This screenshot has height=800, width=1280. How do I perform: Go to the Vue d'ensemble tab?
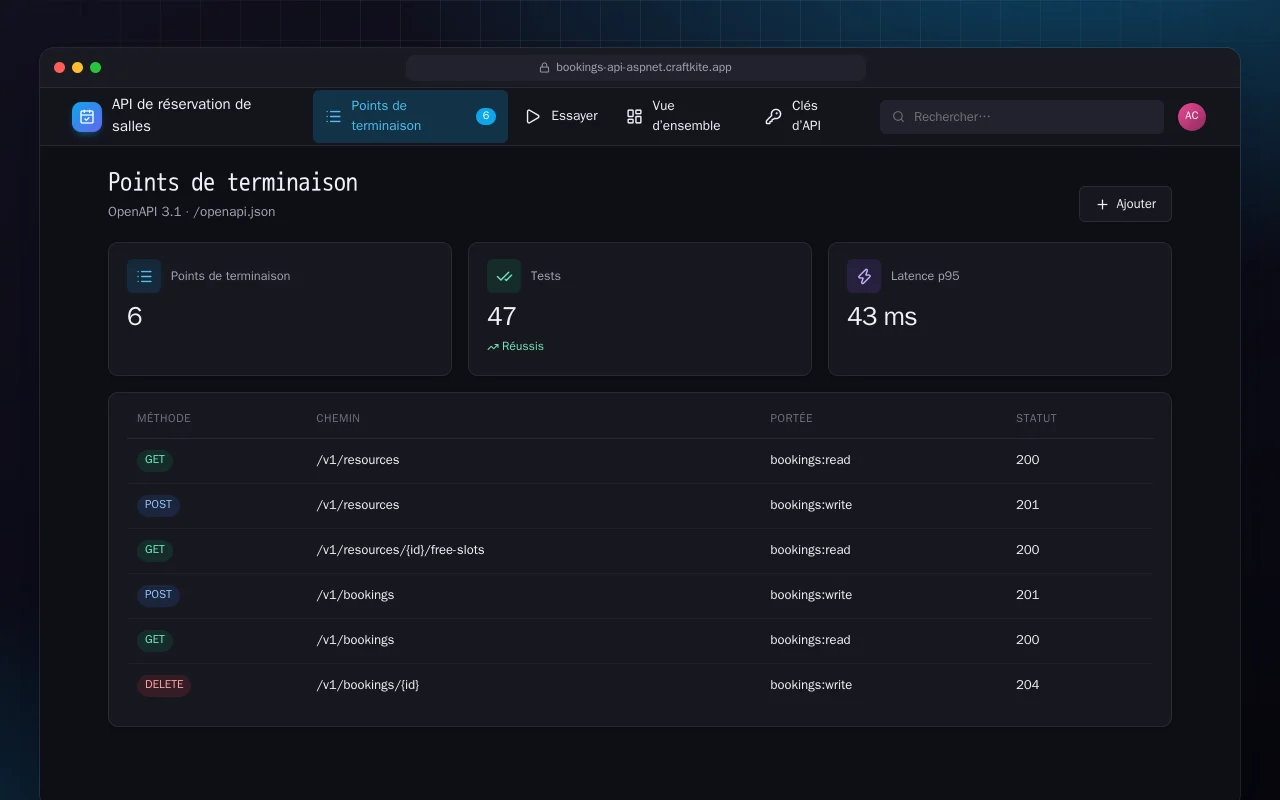[x=681, y=117]
